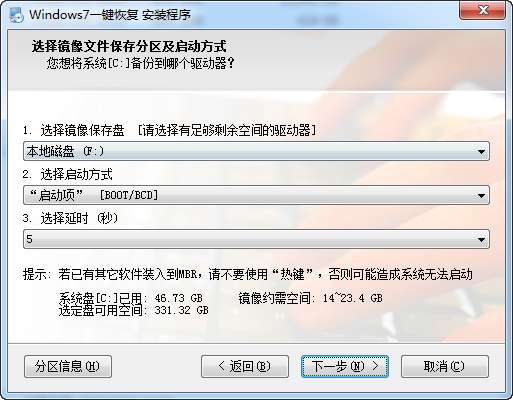The height and width of the screenshot is (400, 513).
Task: Click heading 选择镜像文件保存分区及启动方式
Action: (129, 46)
